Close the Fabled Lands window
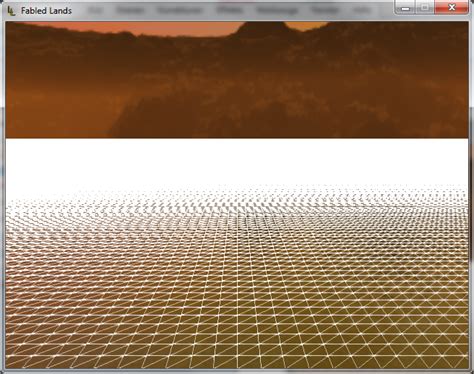Image resolution: width=474 pixels, height=374 pixels. [452, 7]
